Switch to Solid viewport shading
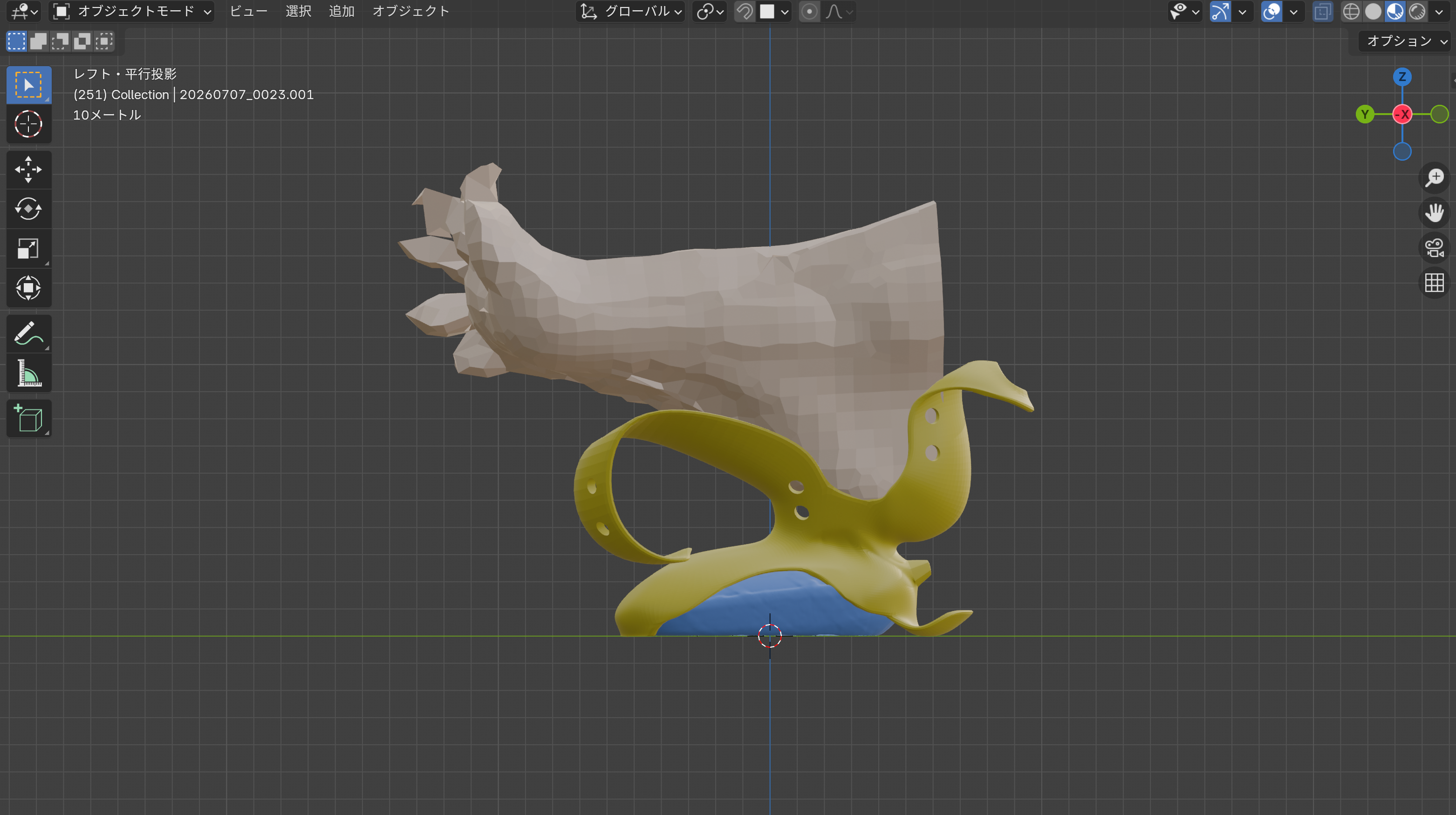The image size is (1456, 815). [x=1374, y=11]
